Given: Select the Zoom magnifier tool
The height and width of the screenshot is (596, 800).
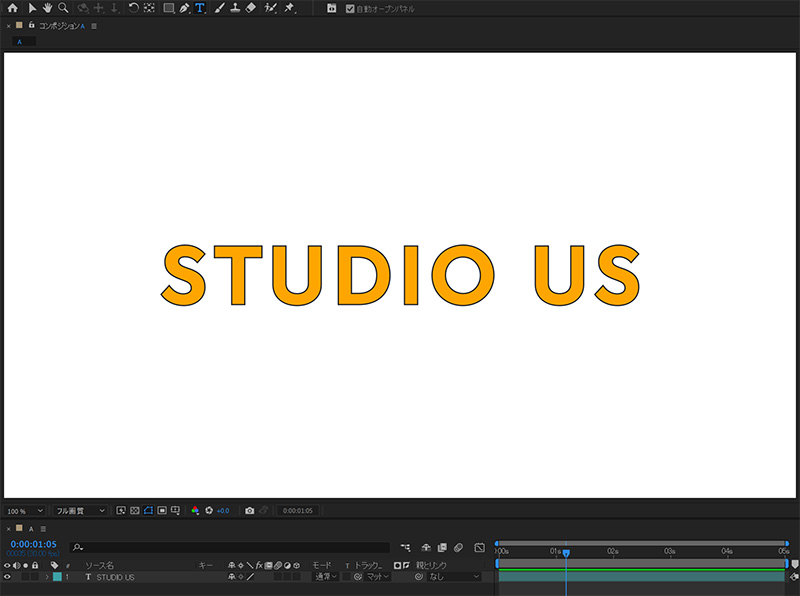Looking at the screenshot, I should [x=62, y=8].
